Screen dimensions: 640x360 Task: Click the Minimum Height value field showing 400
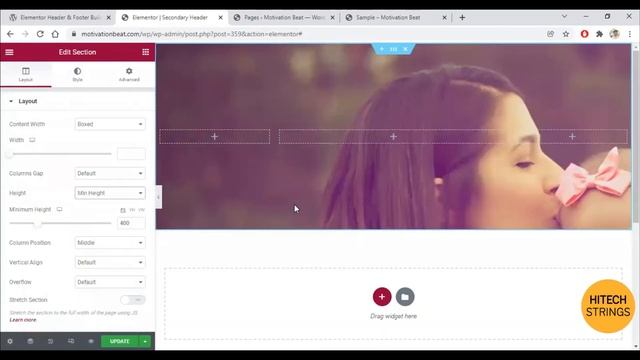(131, 223)
